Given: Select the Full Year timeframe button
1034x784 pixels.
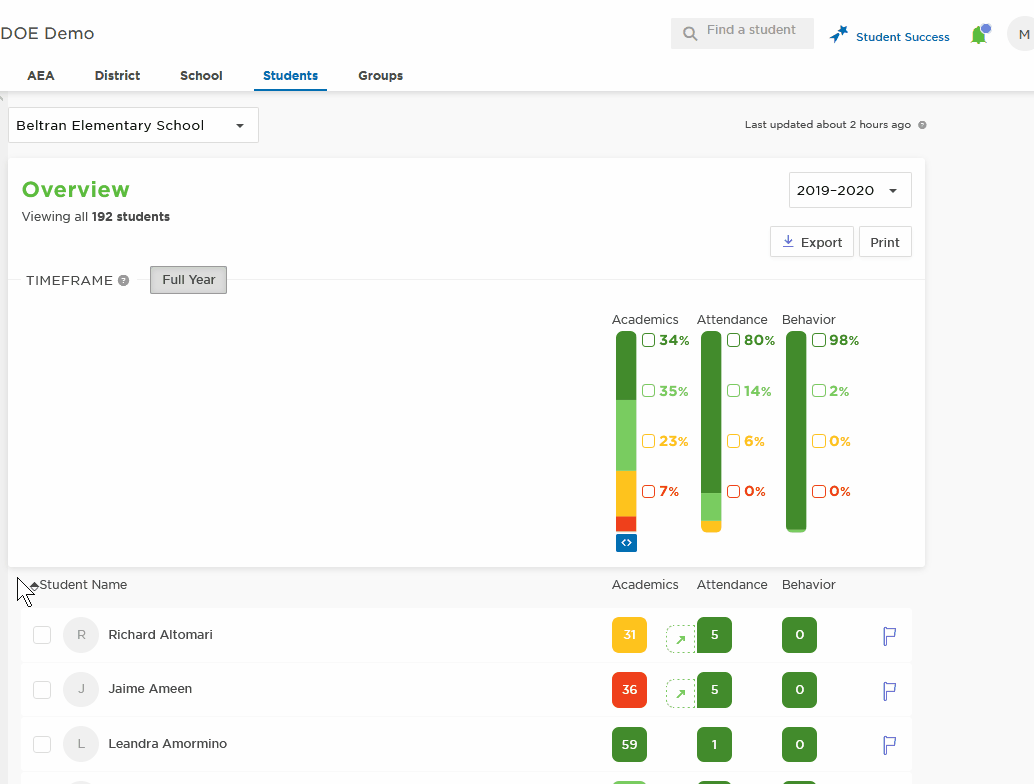Looking at the screenshot, I should (189, 280).
